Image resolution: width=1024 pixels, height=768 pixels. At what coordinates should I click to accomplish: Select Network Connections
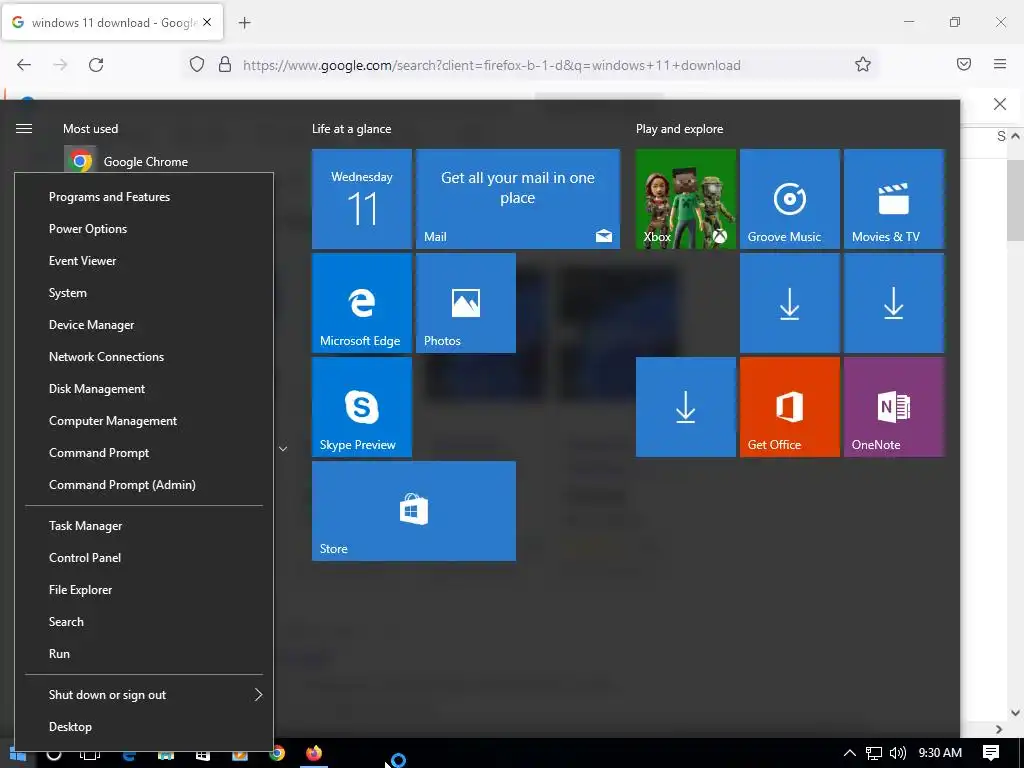(x=144, y=357)
